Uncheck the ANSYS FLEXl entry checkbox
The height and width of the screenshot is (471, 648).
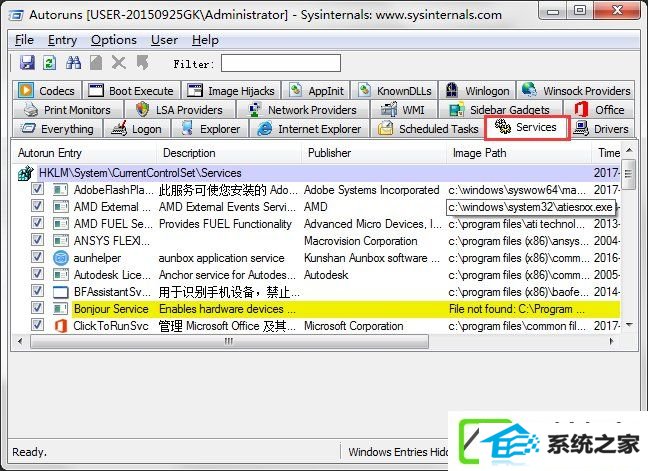point(37,240)
